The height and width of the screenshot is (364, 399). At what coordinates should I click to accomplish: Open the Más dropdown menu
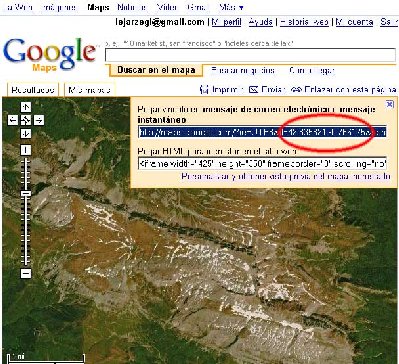tap(231, 7)
